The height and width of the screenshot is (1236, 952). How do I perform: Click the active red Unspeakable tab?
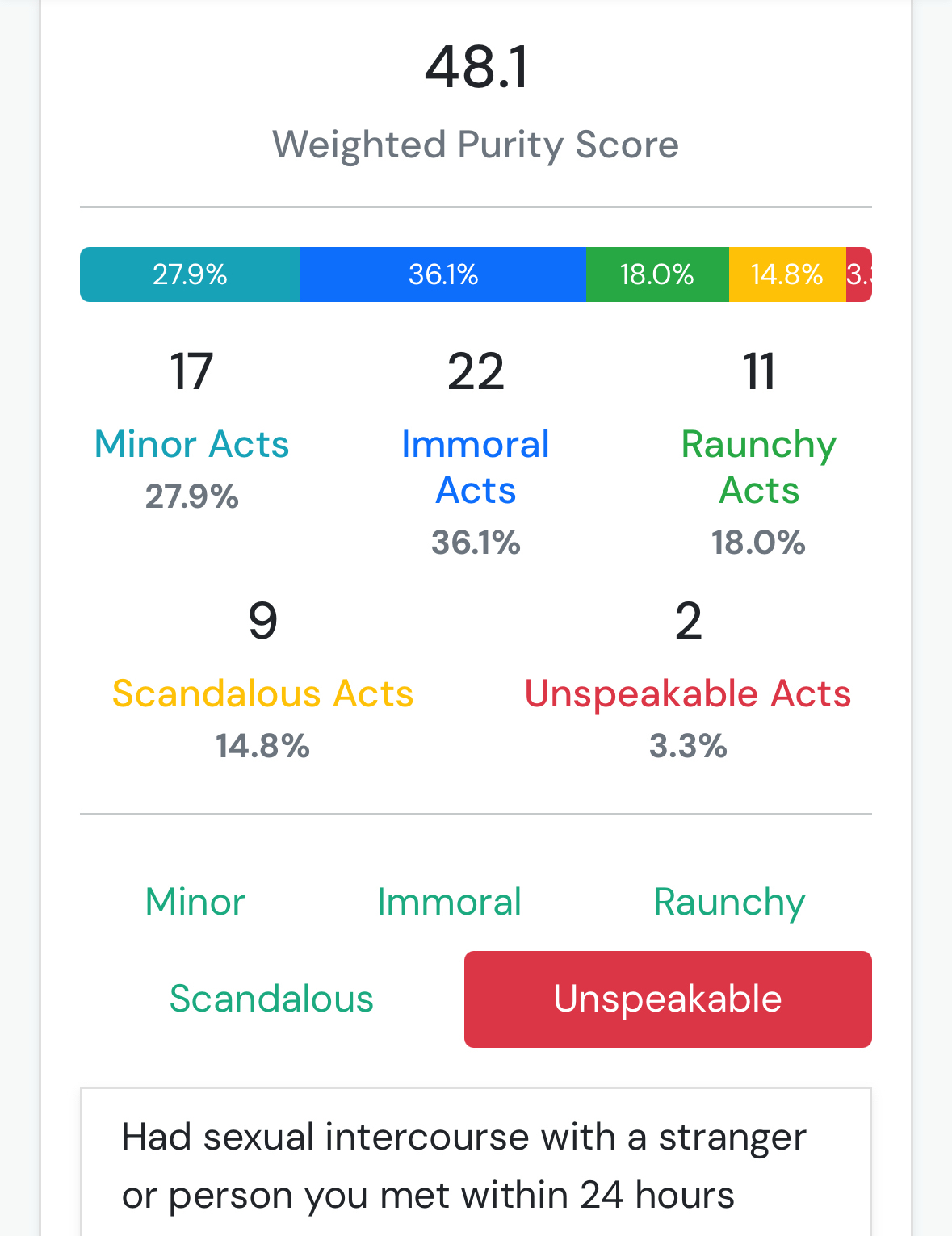click(668, 999)
